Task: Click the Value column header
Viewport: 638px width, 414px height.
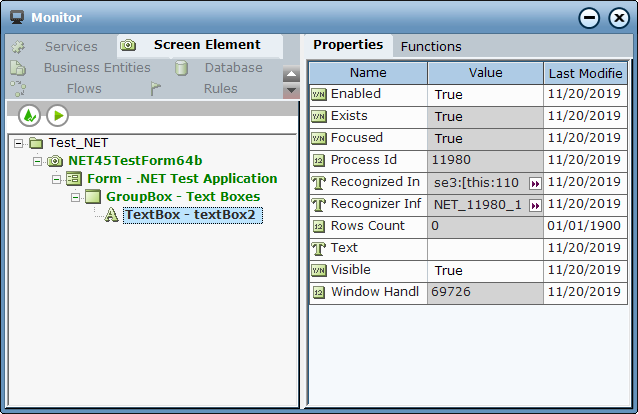Action: coord(485,73)
